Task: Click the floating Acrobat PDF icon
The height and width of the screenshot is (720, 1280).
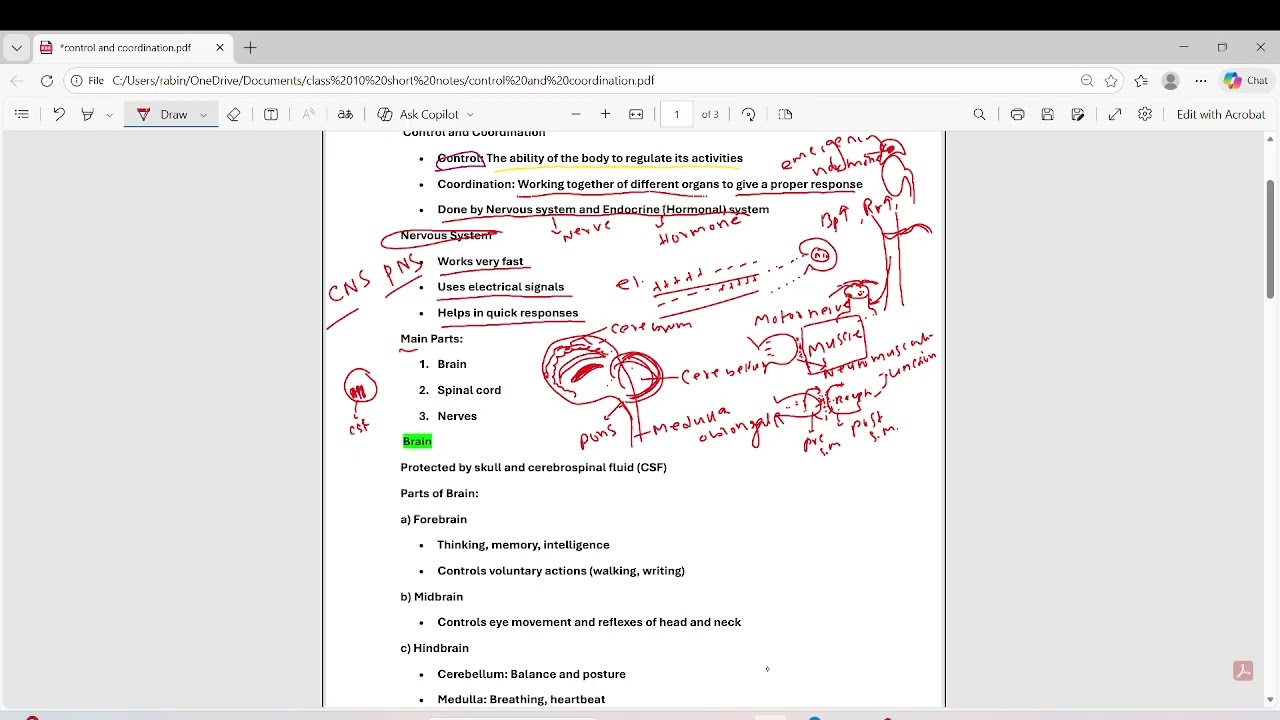Action: [1243, 671]
